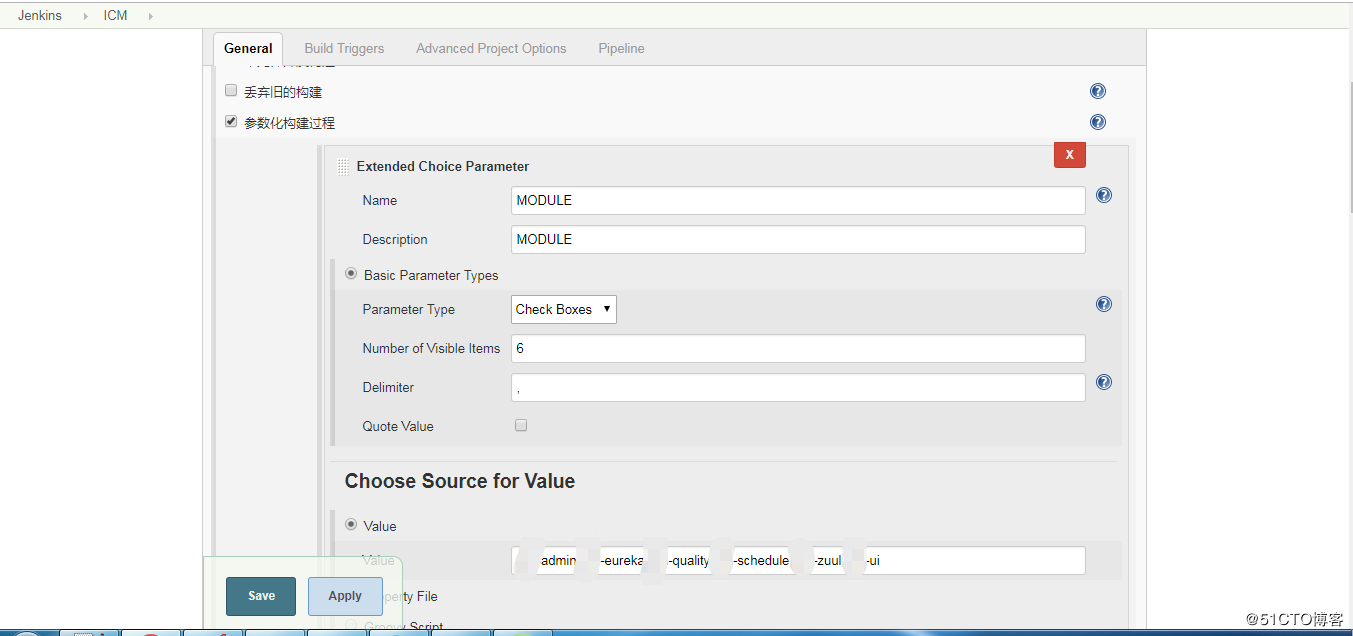The image size is (1353, 636).
Task: Switch to the Build Triggers tab
Action: tap(344, 48)
